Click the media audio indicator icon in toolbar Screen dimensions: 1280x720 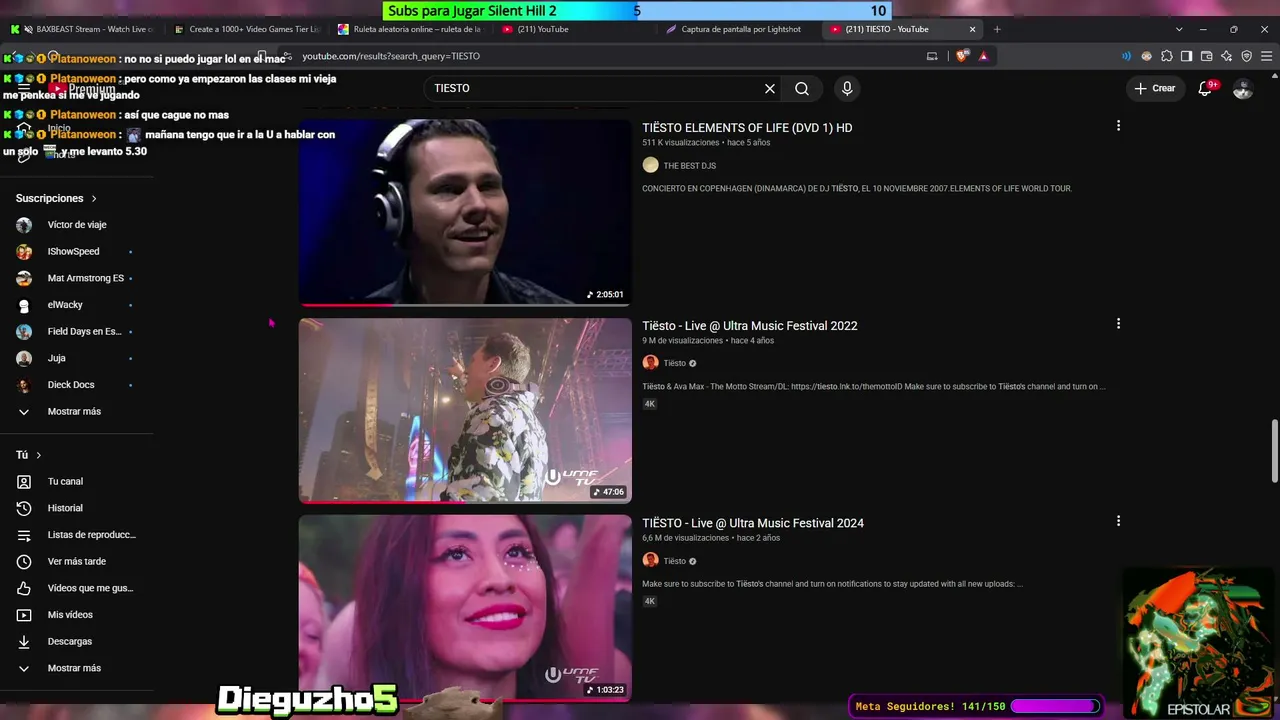1126,56
